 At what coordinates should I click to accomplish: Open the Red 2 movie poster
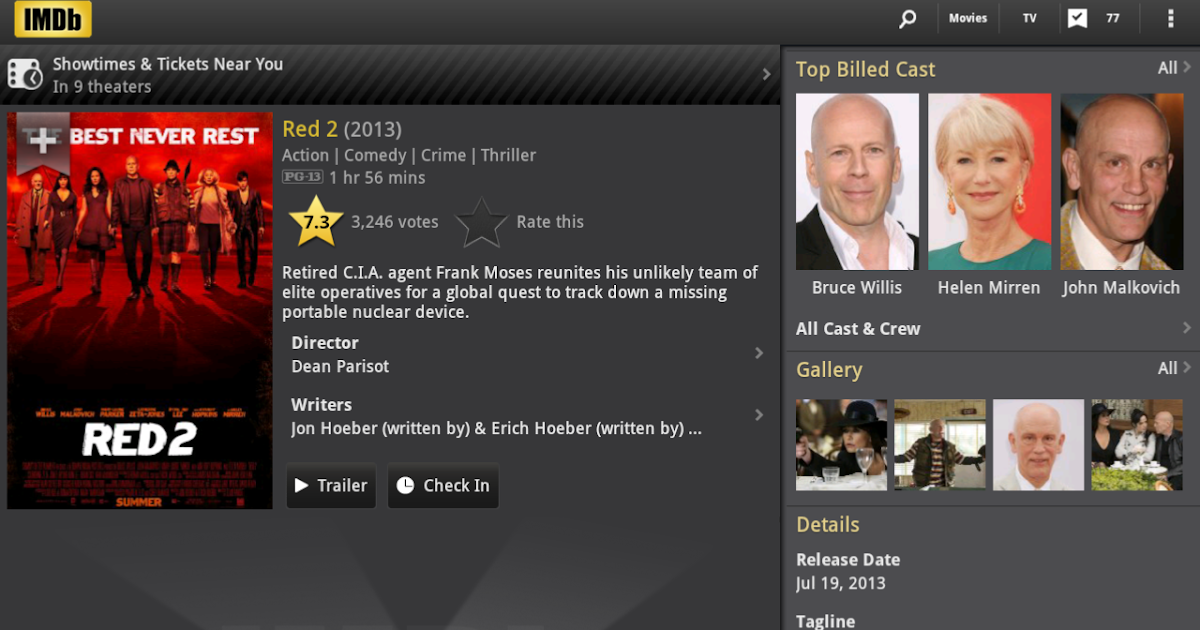pyautogui.click(x=140, y=310)
